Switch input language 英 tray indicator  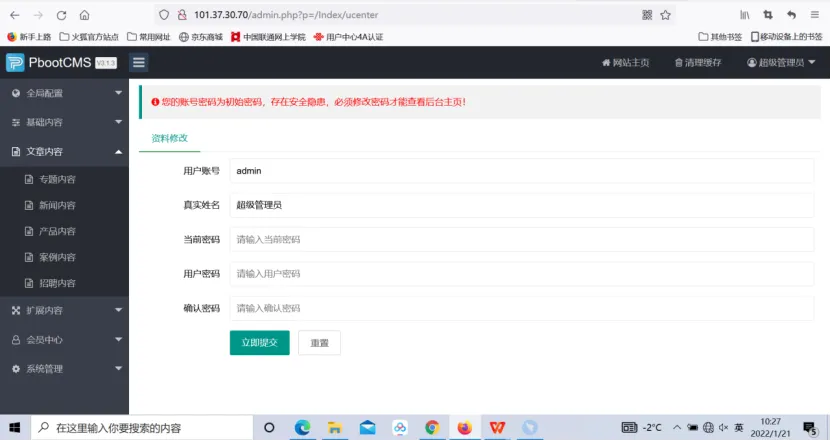click(x=739, y=427)
